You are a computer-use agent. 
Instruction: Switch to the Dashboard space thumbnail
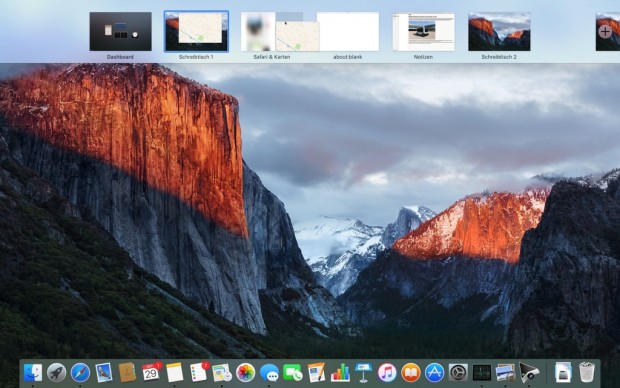(x=121, y=31)
